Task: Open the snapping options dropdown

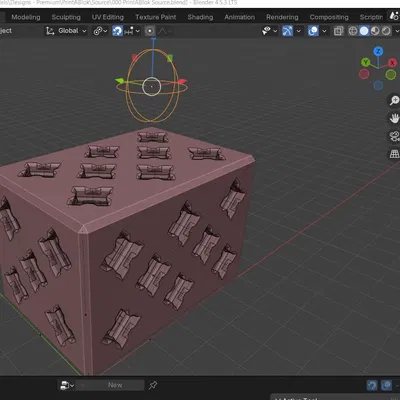Action: pos(132,31)
